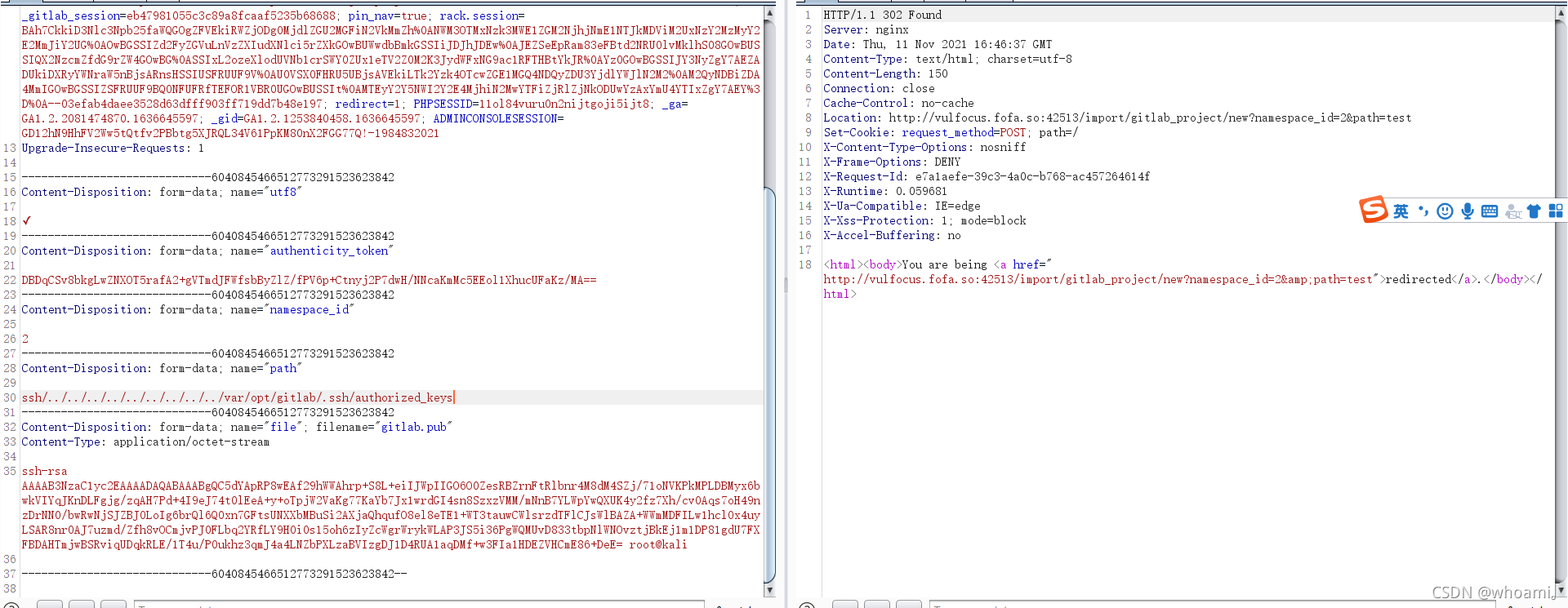Viewport: 1568px width, 608px height.
Task: Click the Server: nginx response header
Action: tap(866, 29)
